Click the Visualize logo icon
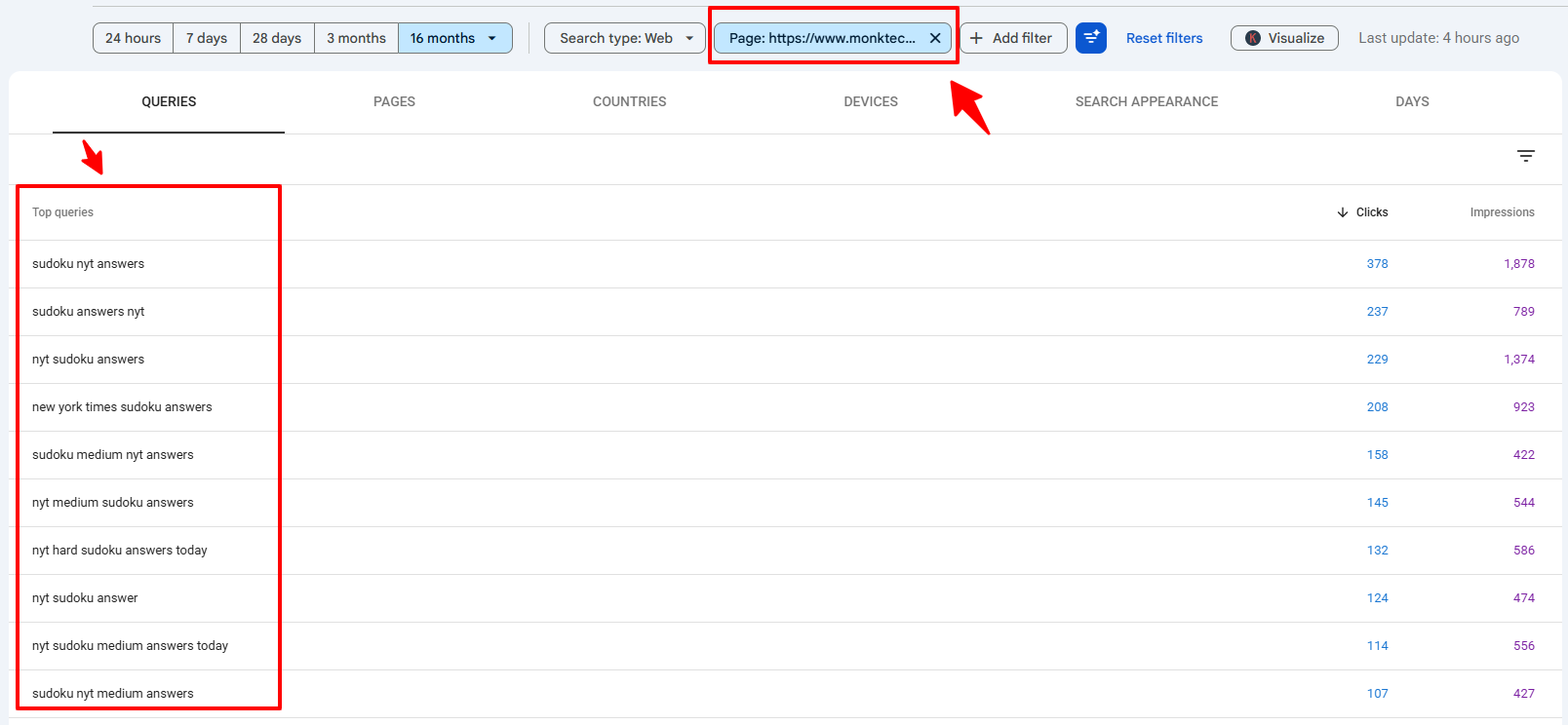The height and width of the screenshot is (725, 1568). click(x=1253, y=38)
